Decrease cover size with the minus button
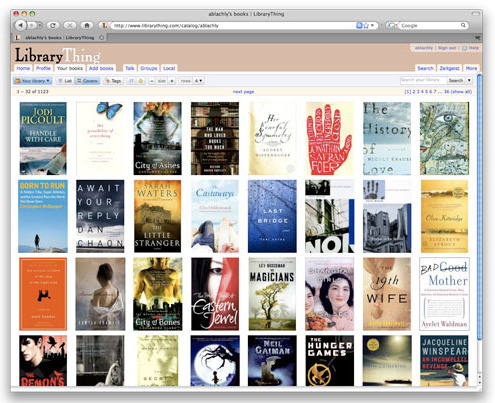495x403 pixels. click(152, 81)
